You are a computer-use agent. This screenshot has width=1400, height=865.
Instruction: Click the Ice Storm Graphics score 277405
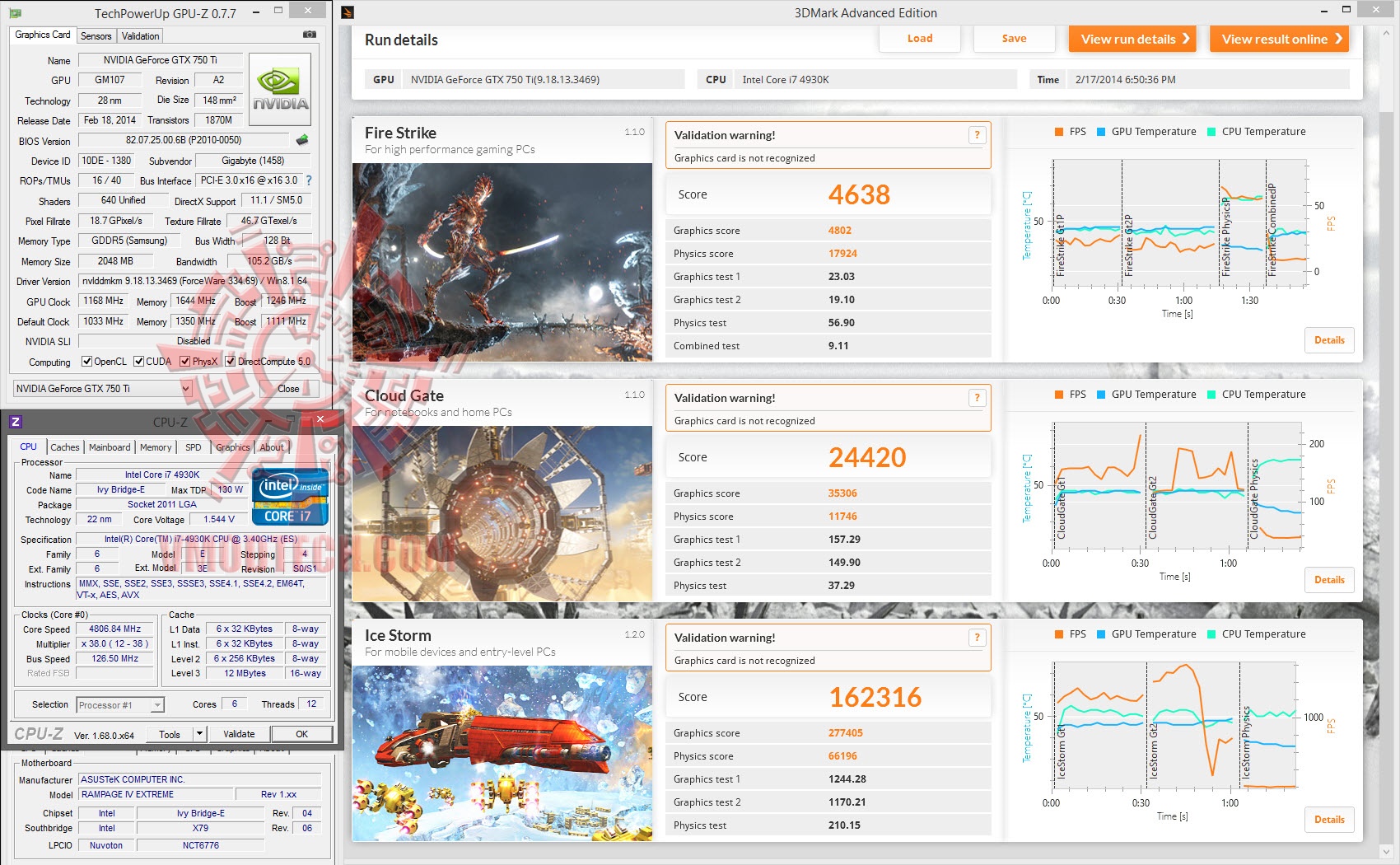point(846,733)
